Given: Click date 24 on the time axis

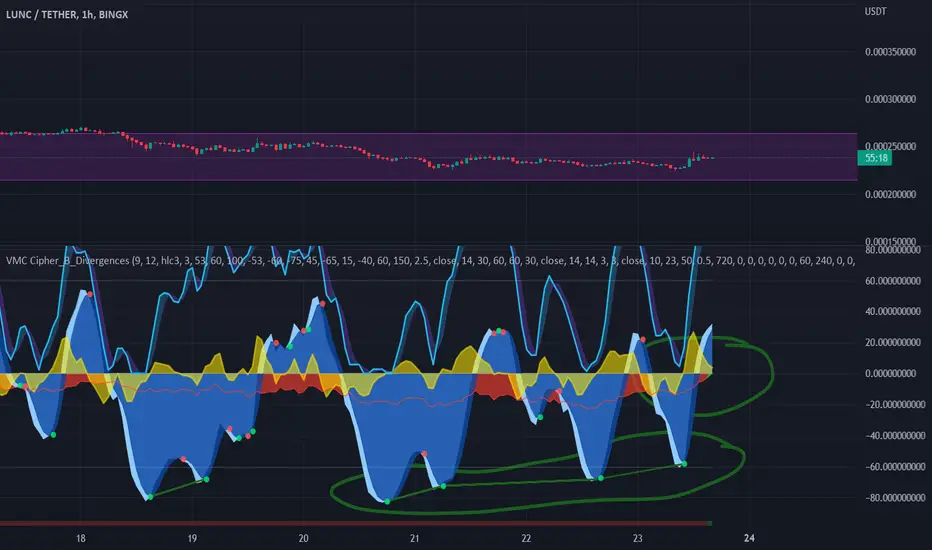Looking at the screenshot, I should point(749,539).
